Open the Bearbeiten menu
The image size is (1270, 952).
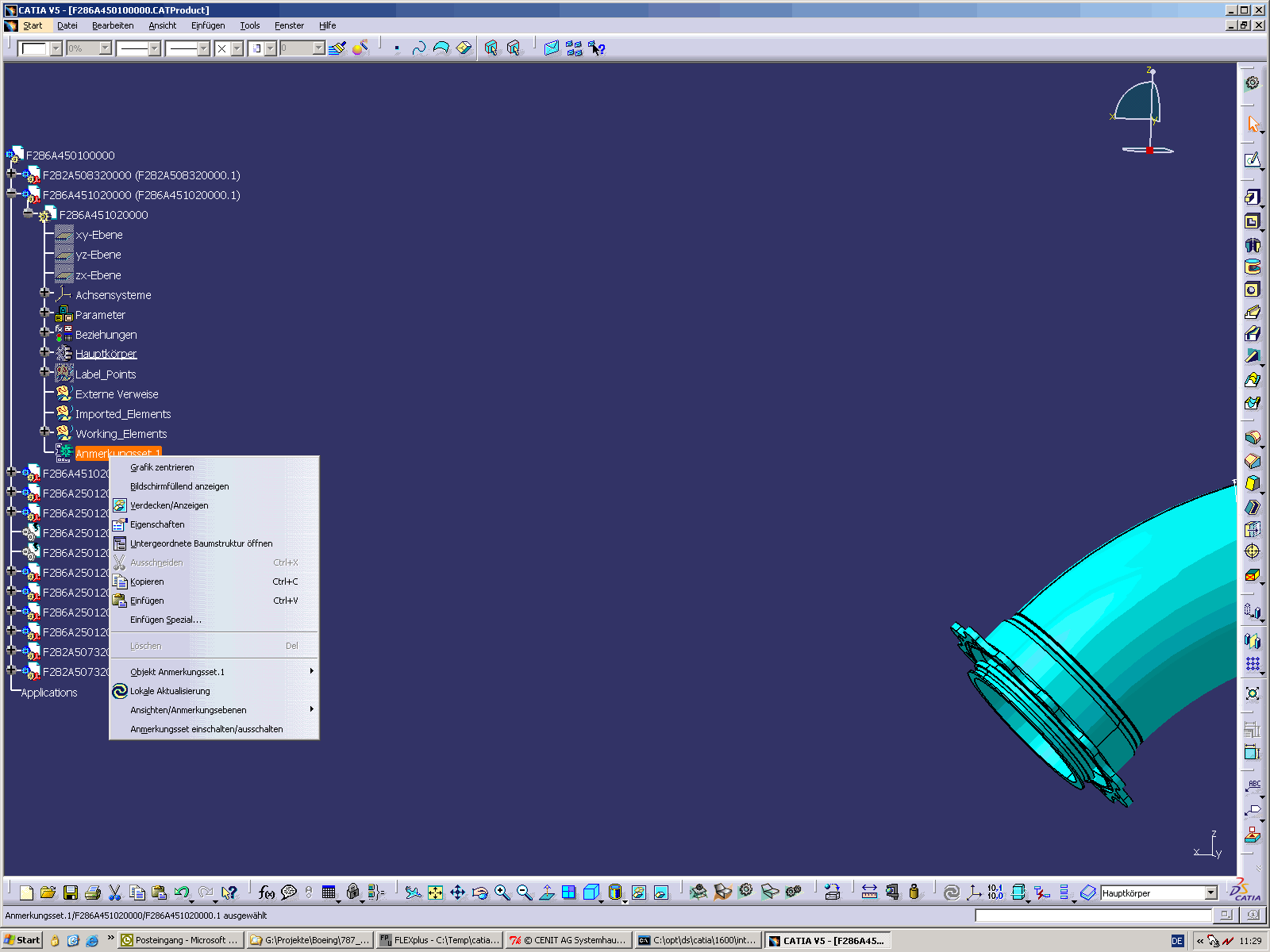(x=113, y=25)
